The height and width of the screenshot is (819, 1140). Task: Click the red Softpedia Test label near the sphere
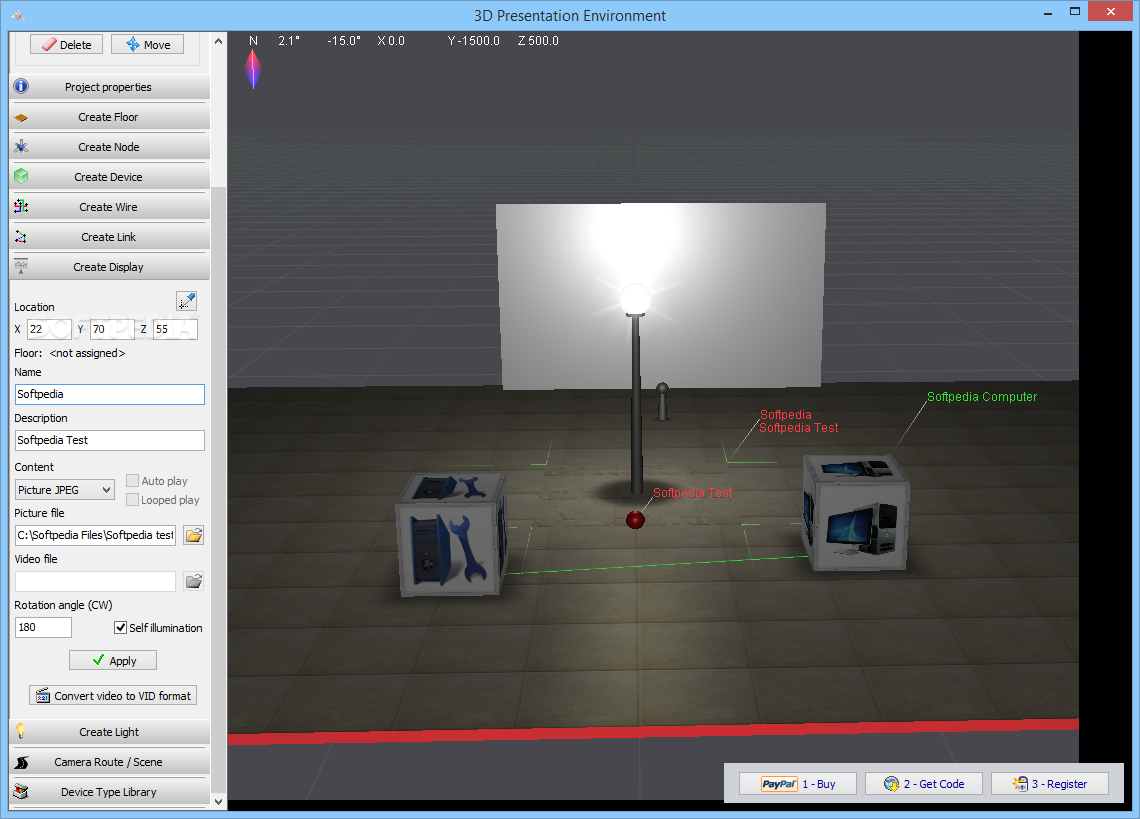coord(692,492)
